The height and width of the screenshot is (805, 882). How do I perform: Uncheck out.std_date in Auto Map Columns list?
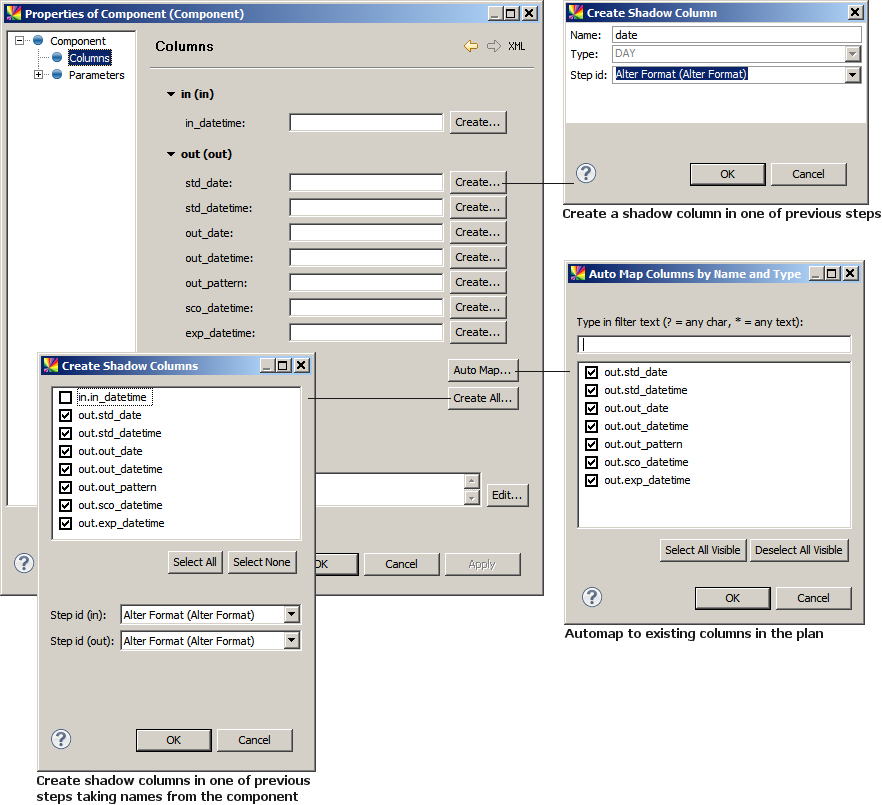click(592, 372)
